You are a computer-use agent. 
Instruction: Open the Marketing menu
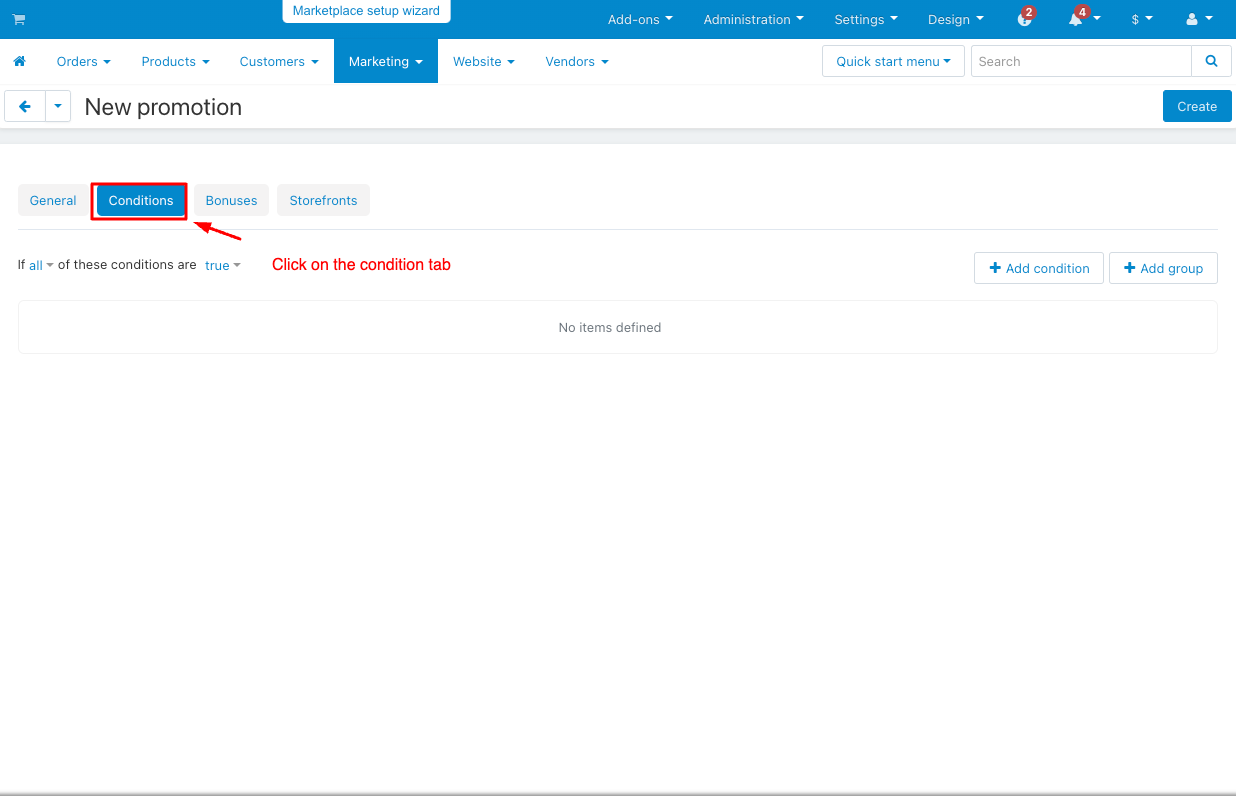(385, 62)
